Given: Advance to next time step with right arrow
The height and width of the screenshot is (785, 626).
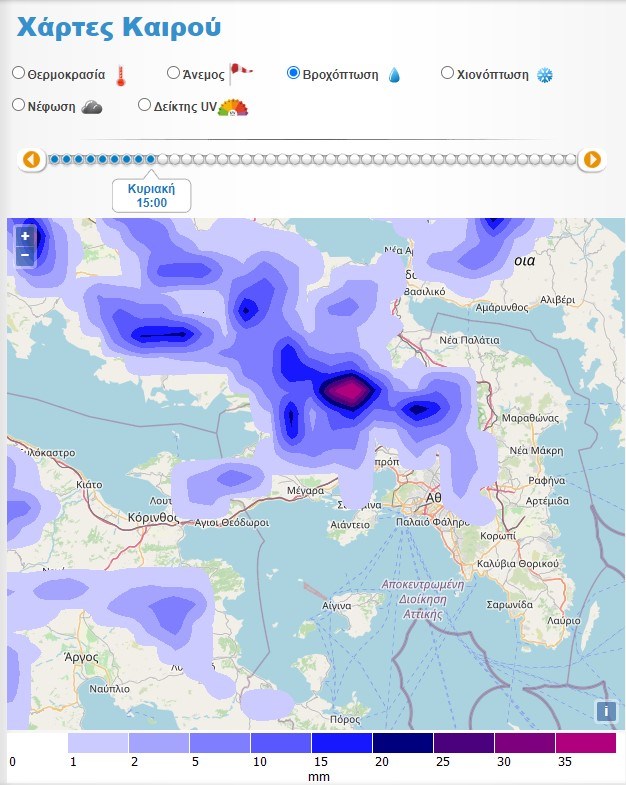Looking at the screenshot, I should pos(592,159).
